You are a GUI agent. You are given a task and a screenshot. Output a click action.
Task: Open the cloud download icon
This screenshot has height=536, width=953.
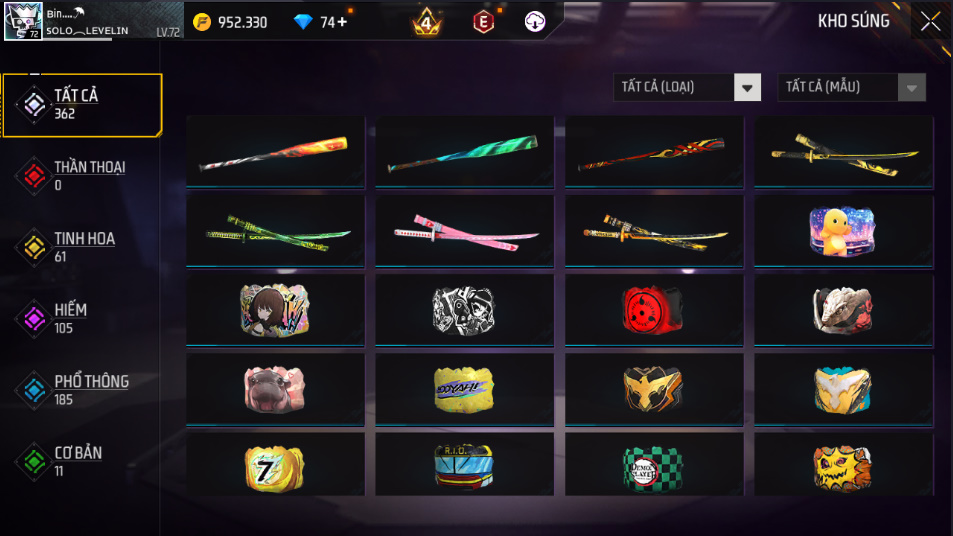coord(535,22)
